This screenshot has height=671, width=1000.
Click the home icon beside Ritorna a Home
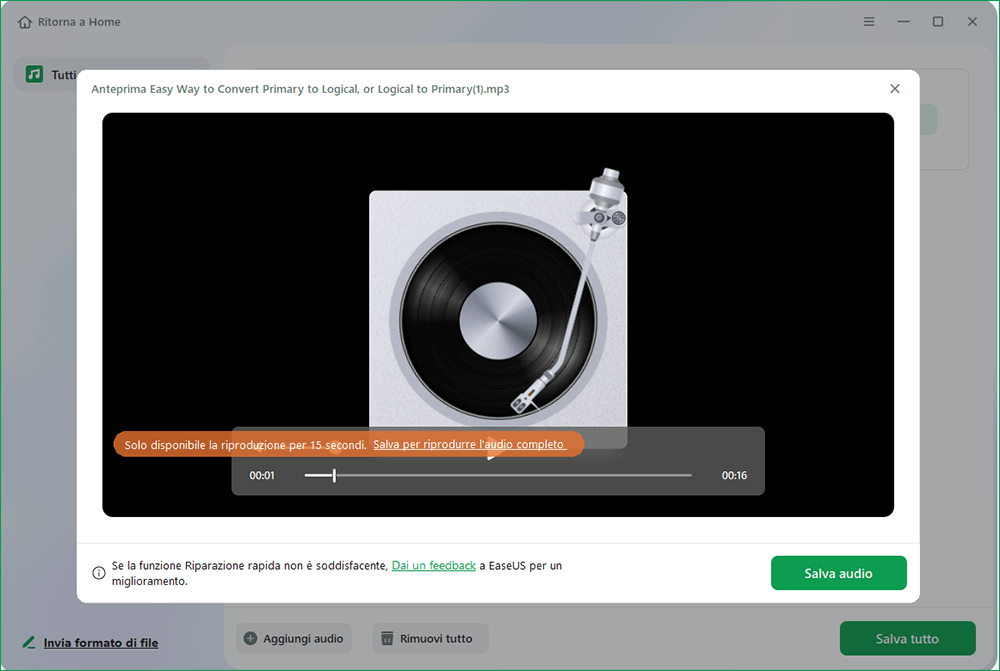tap(25, 22)
